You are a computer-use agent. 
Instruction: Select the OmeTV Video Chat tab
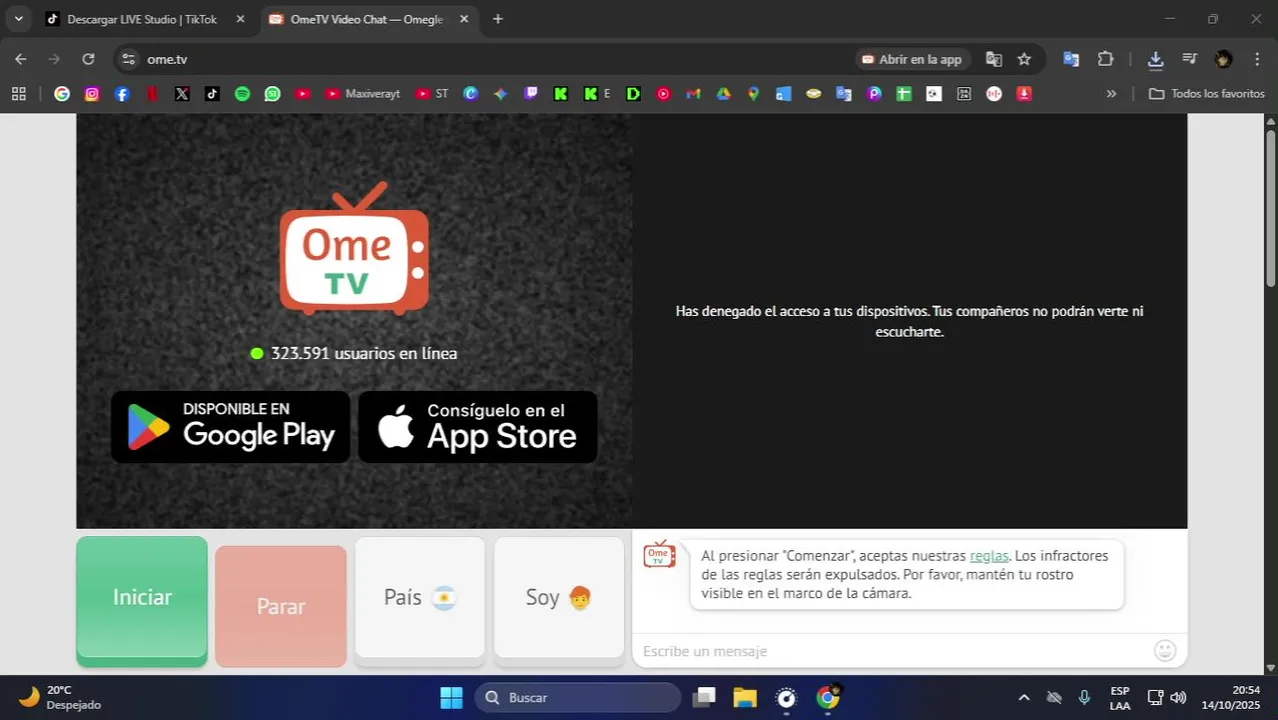coord(366,19)
